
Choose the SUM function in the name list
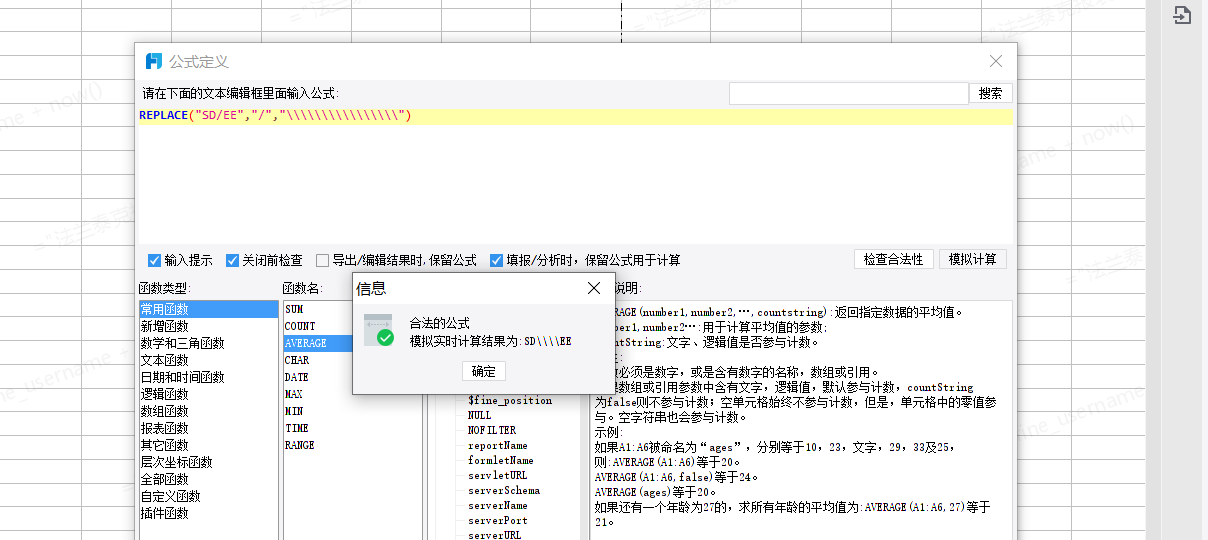click(293, 310)
